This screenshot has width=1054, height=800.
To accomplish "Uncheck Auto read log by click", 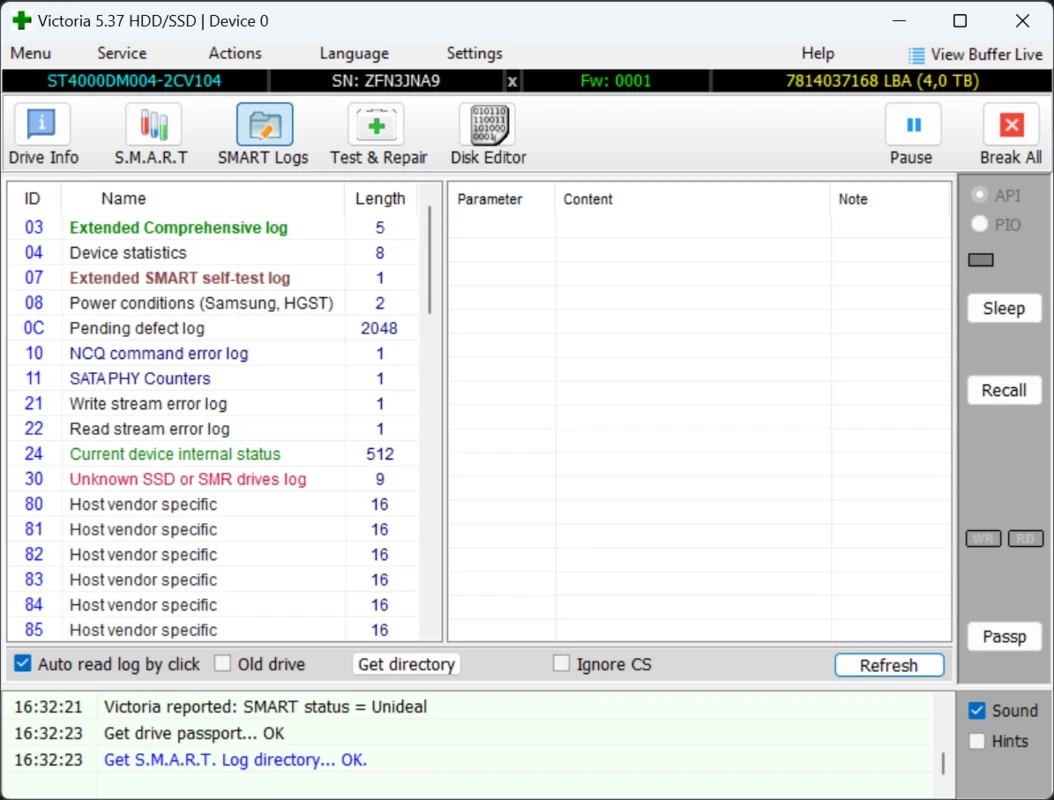I will 23,664.
